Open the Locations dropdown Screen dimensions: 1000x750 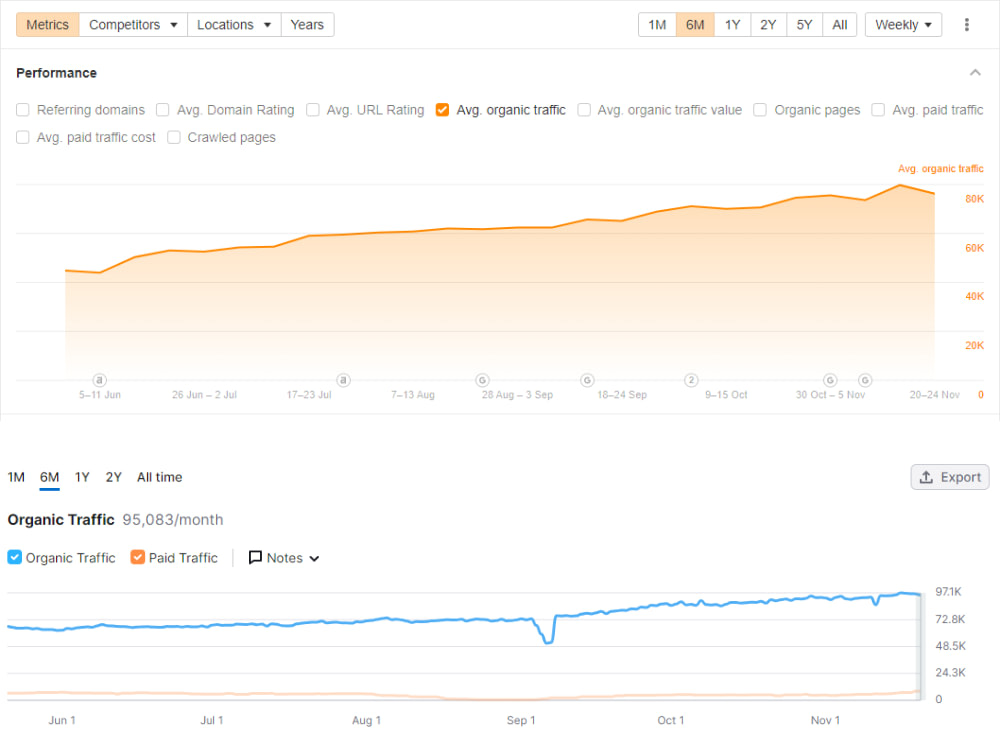pos(234,25)
